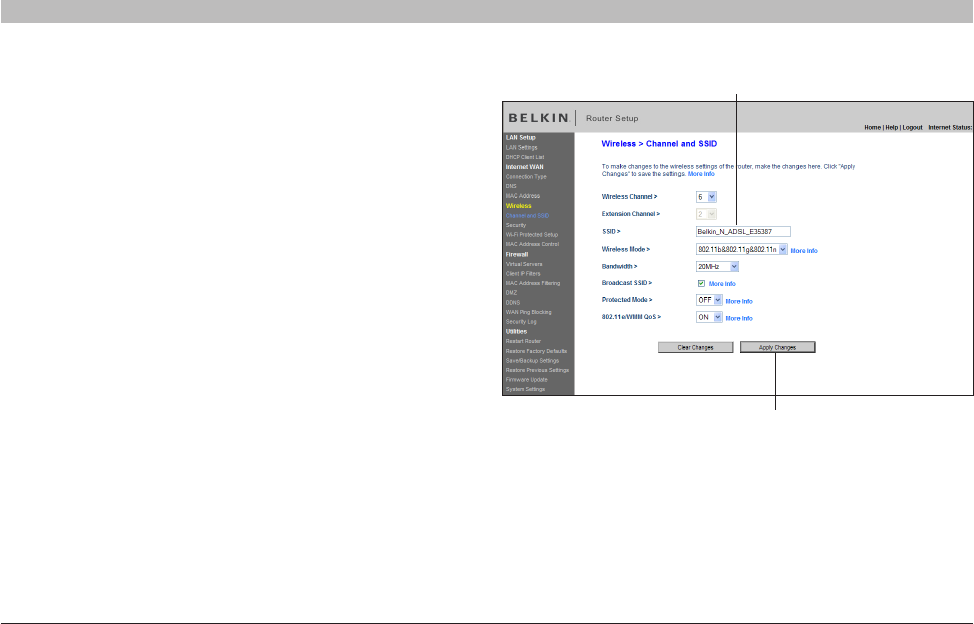Click the 'Wireless Channel >' label
This screenshot has height=624, width=974.
pos(629,197)
